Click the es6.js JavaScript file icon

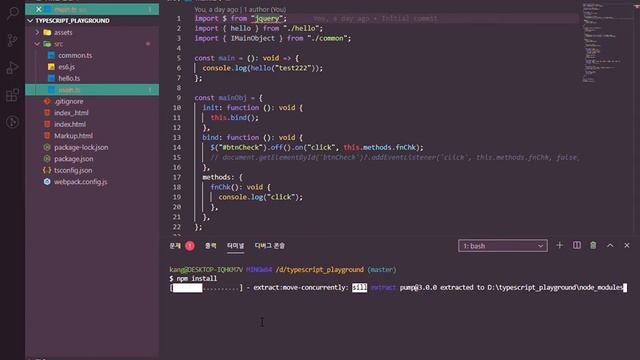pyautogui.click(x=51, y=67)
